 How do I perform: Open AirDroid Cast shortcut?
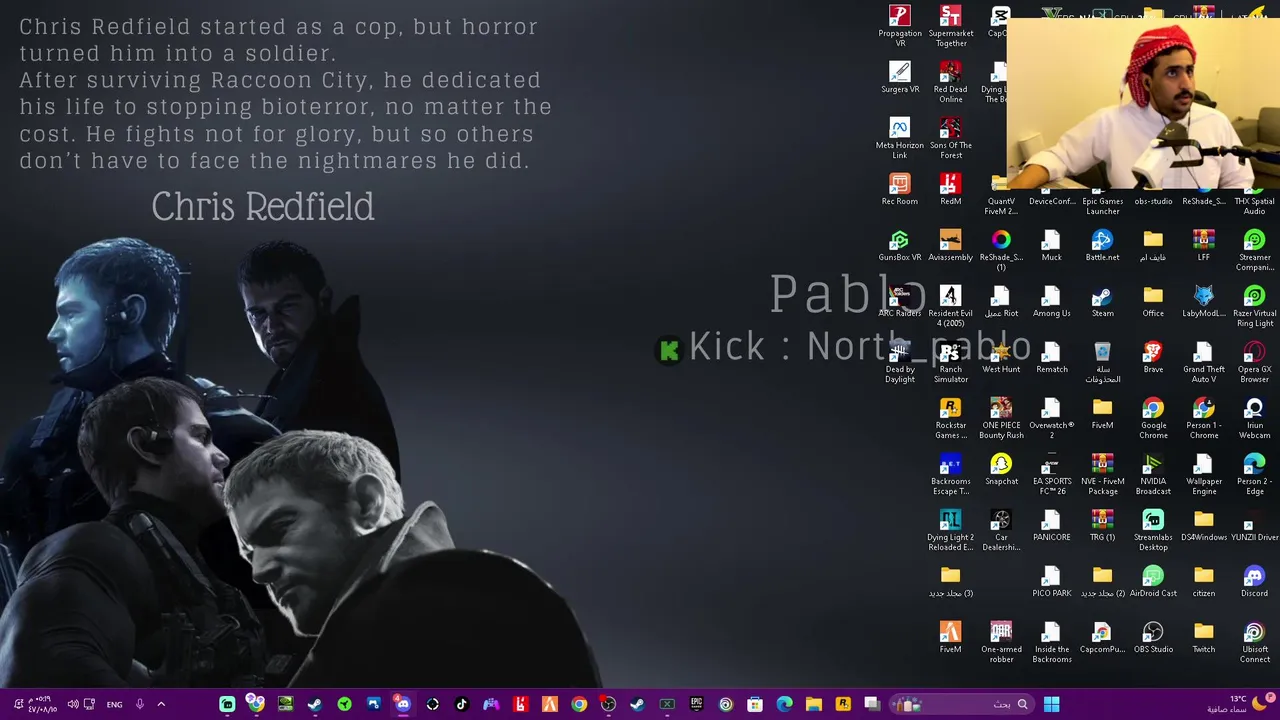tap(1153, 581)
